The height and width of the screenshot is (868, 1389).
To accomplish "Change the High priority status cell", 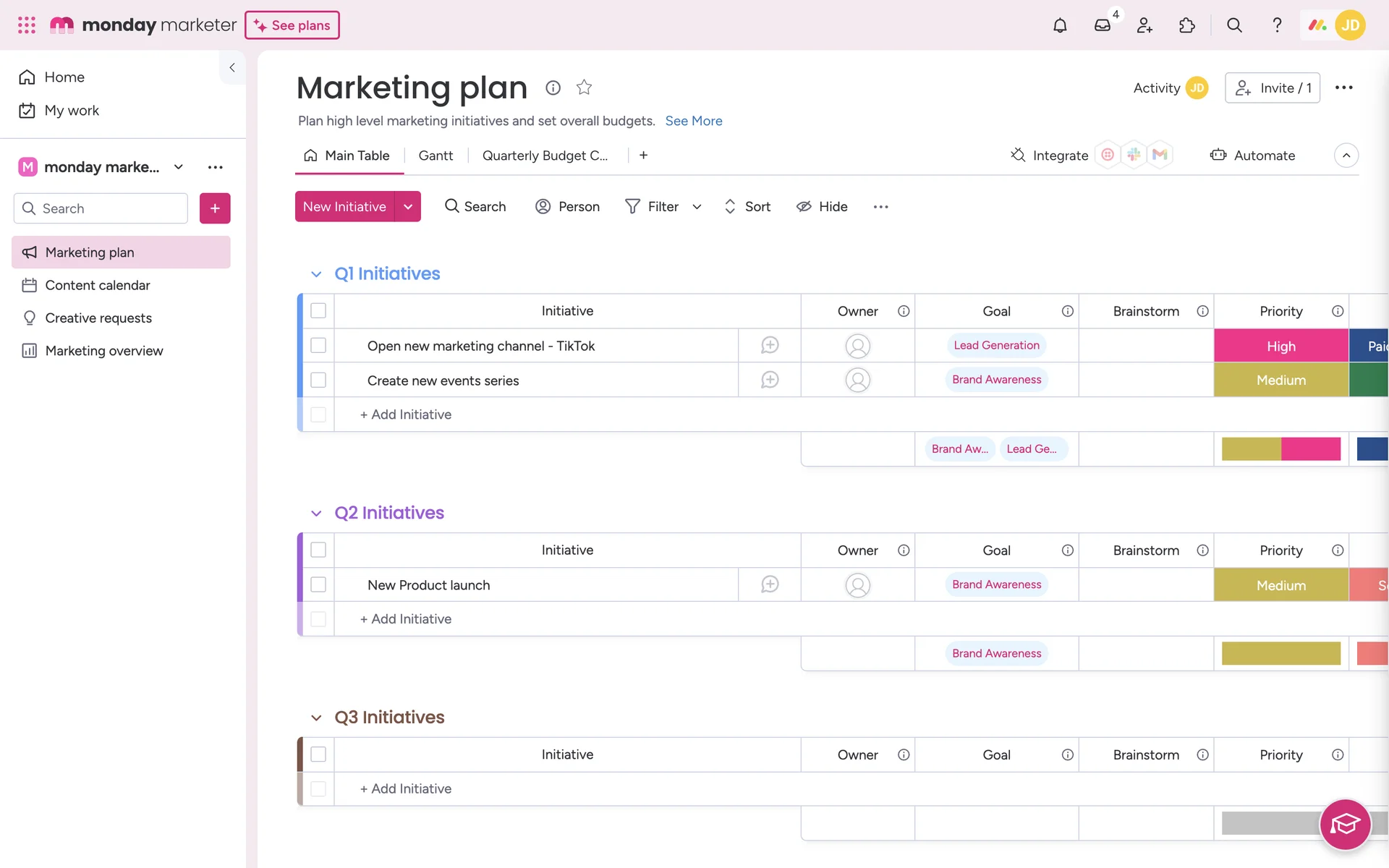I will pos(1280,346).
